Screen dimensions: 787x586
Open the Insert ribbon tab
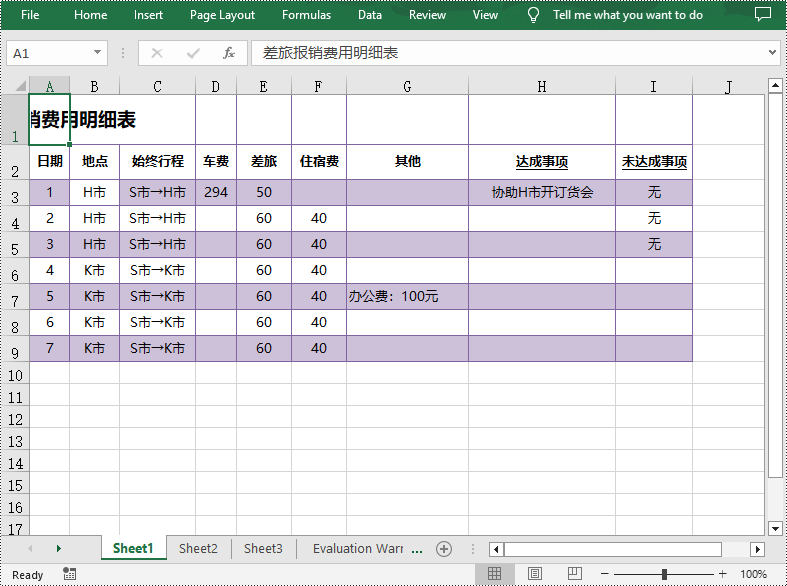tap(148, 15)
